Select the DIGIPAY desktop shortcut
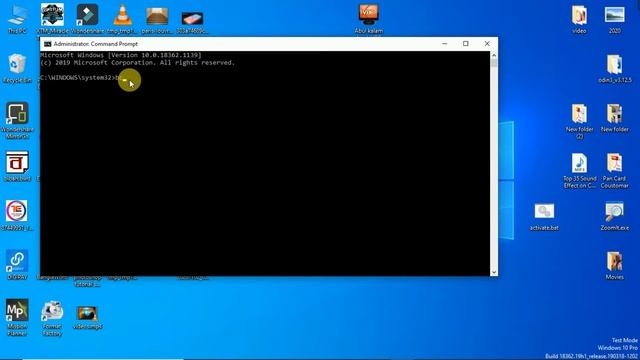 (x=17, y=264)
